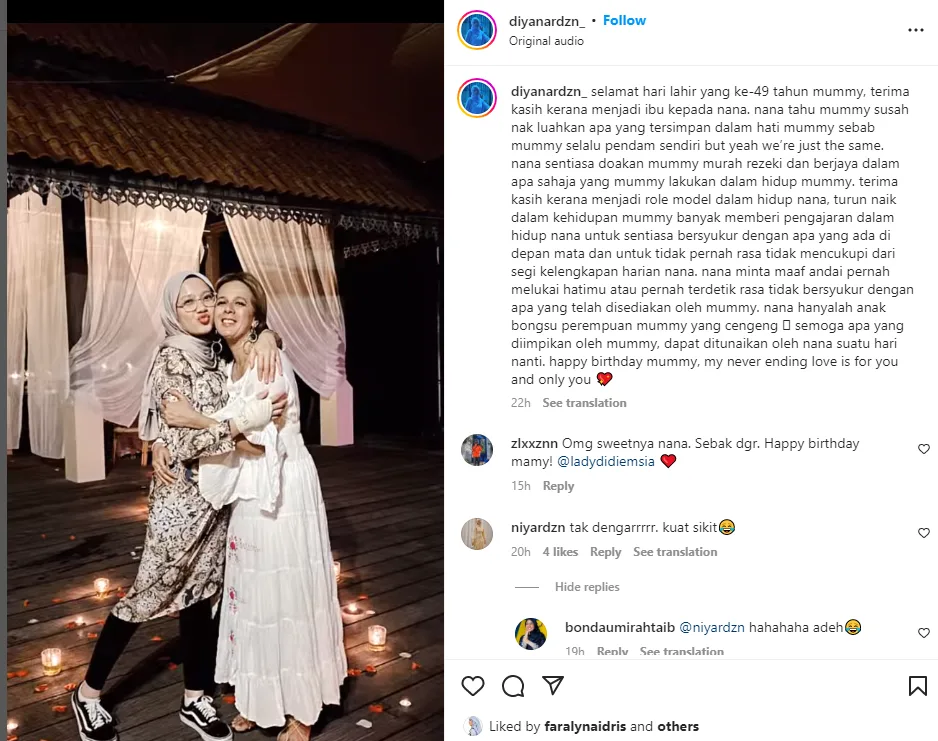
Task: Open the mother-daughter photo
Action: (x=225, y=382)
